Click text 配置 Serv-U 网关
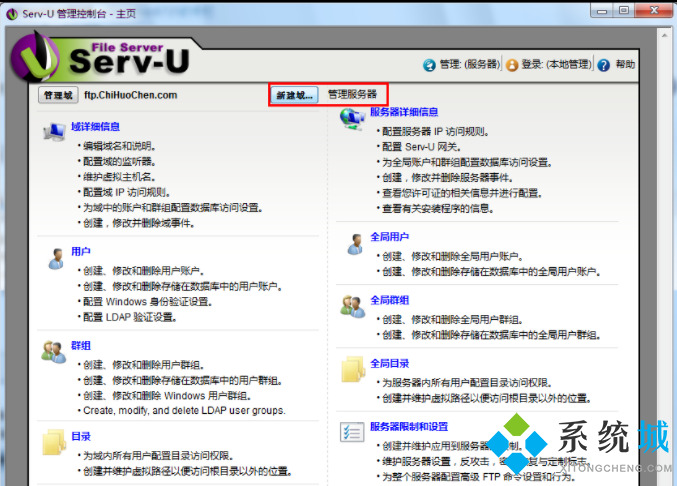The image size is (677, 486). 421,147
